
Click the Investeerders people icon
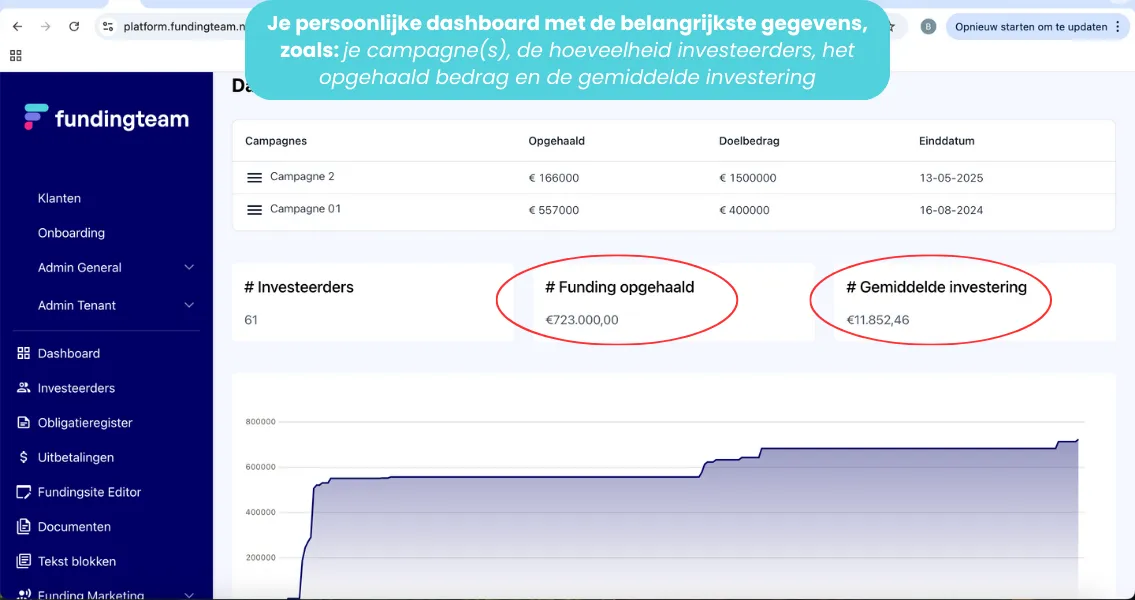tap(24, 389)
